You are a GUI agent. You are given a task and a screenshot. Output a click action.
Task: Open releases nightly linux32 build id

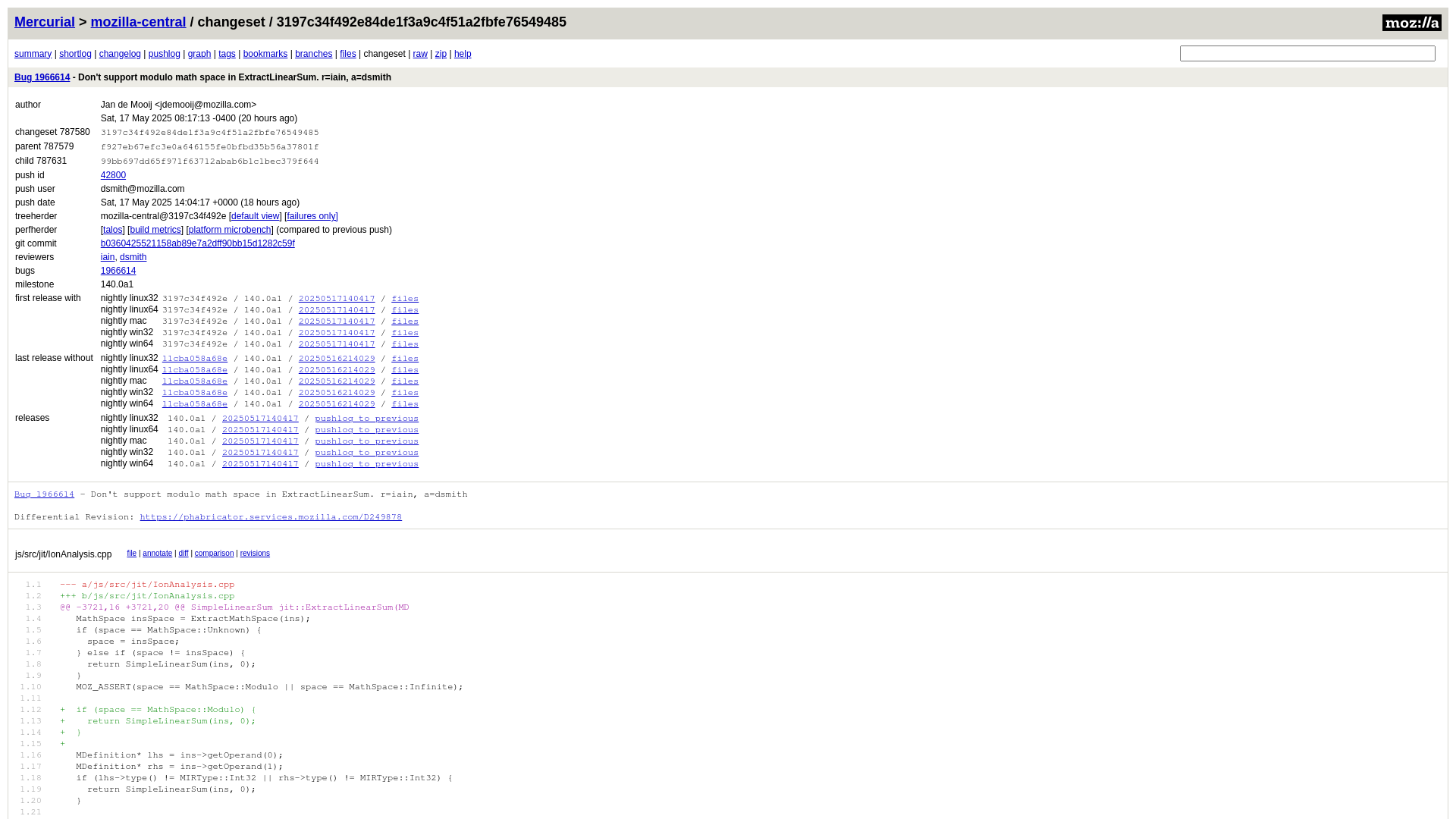(x=260, y=419)
